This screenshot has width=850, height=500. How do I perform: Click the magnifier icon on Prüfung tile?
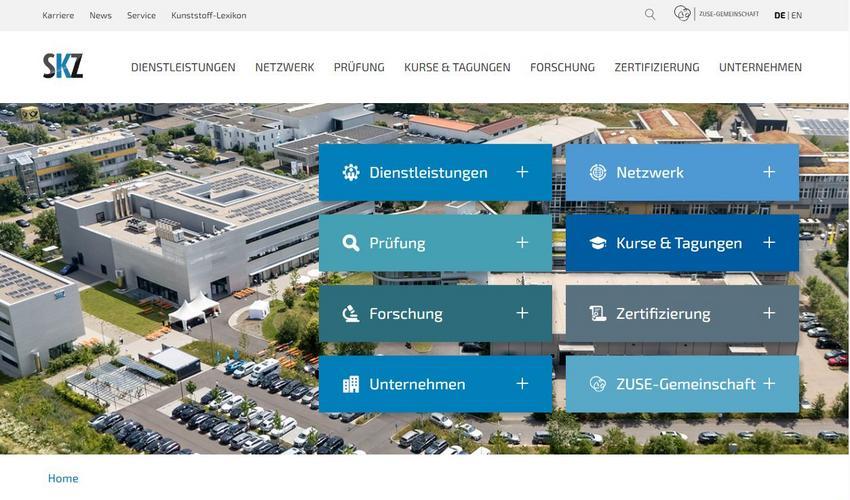351,243
